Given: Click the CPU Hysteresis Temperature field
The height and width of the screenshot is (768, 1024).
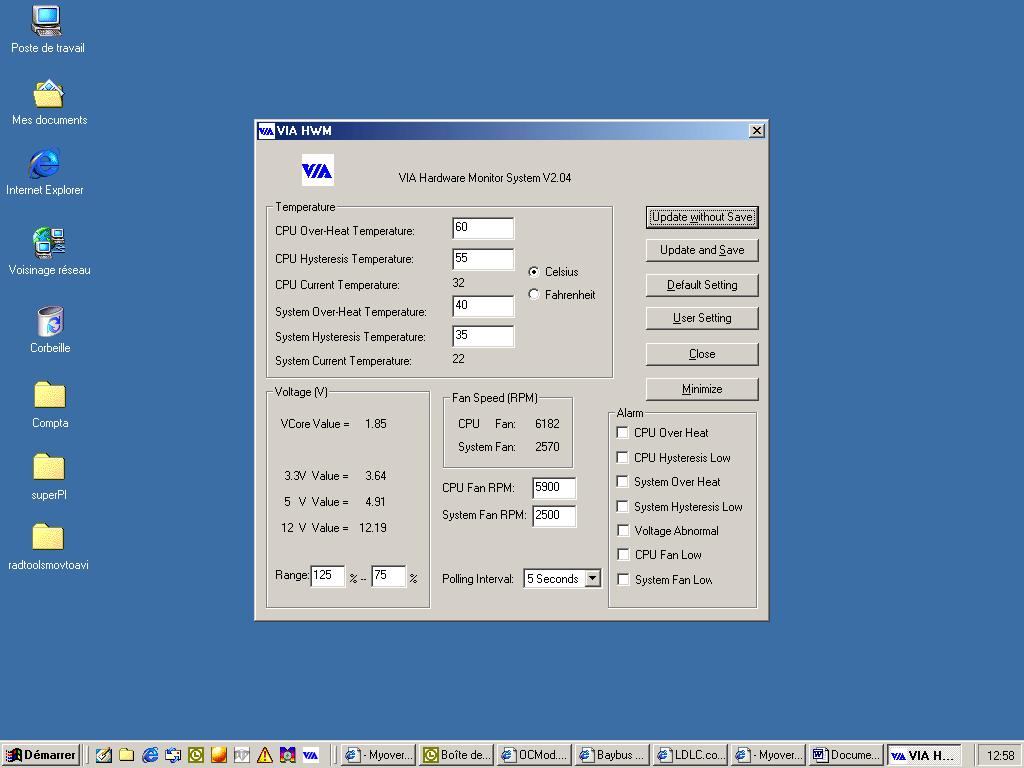Looking at the screenshot, I should tap(483, 259).
